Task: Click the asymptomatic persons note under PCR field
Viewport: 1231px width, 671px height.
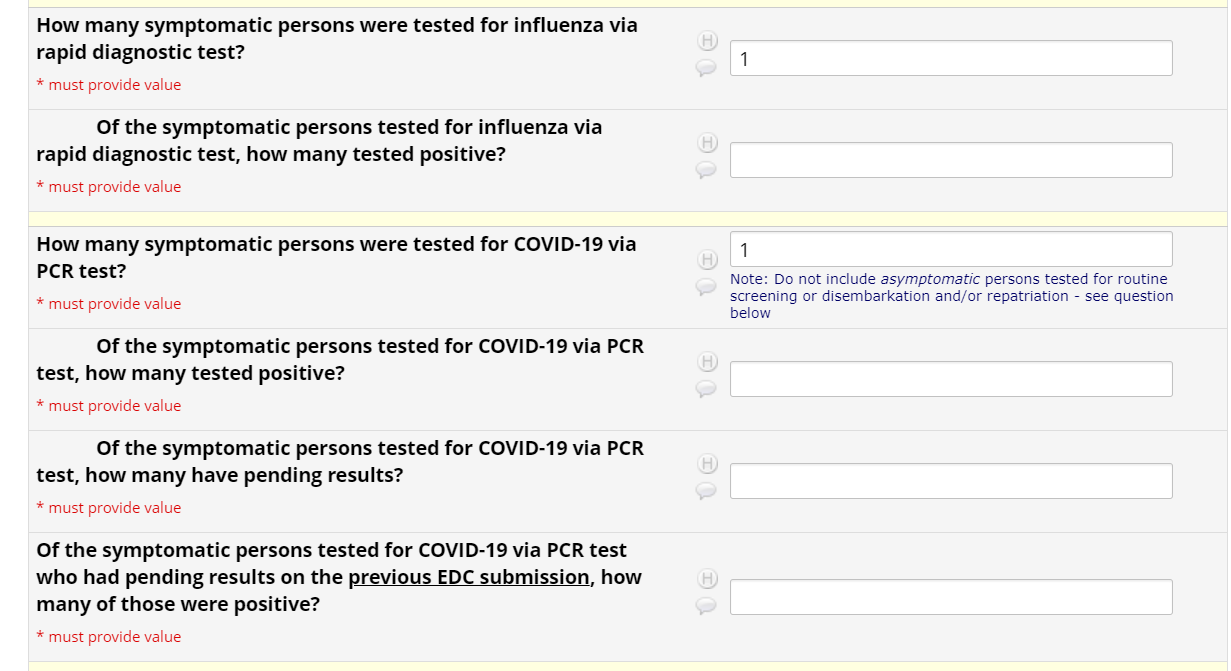Action: pyautogui.click(x=950, y=296)
